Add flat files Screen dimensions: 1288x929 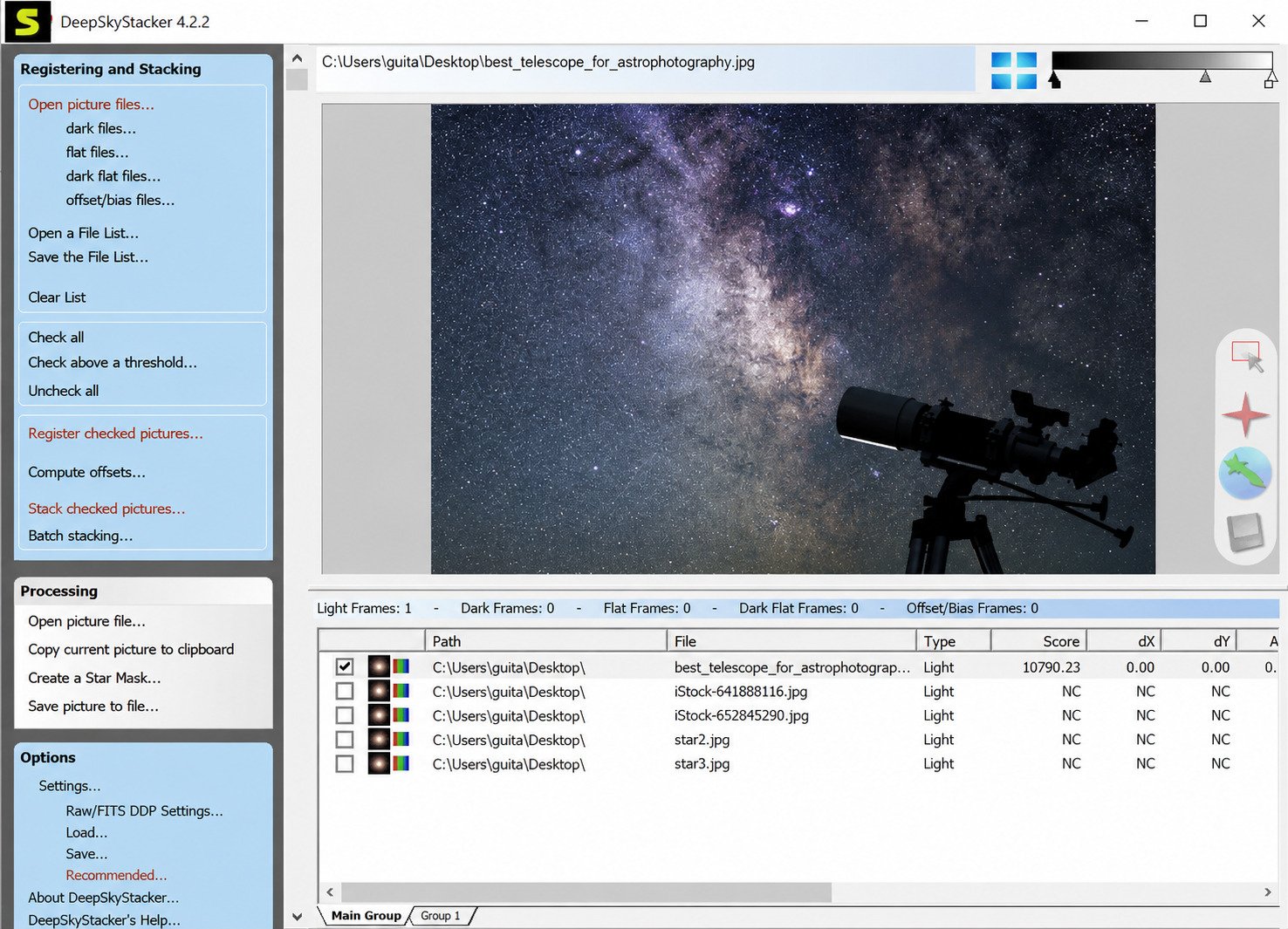(97, 152)
